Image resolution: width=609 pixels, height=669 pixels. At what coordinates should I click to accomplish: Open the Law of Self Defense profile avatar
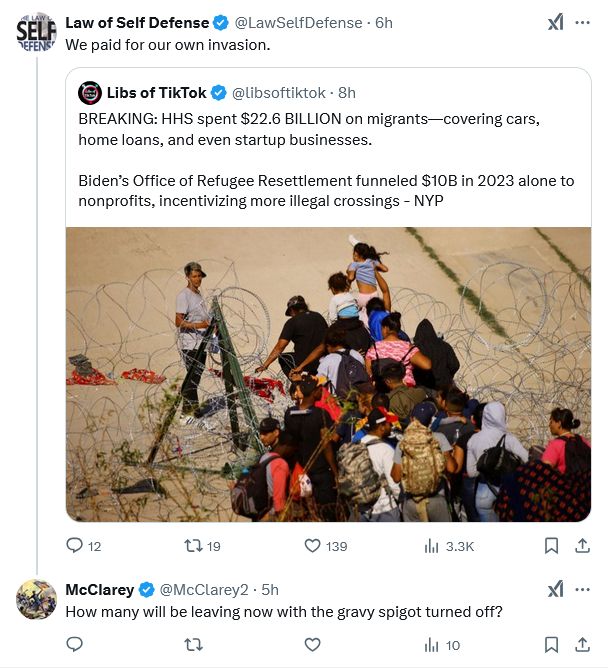pyautogui.click(x=36, y=33)
